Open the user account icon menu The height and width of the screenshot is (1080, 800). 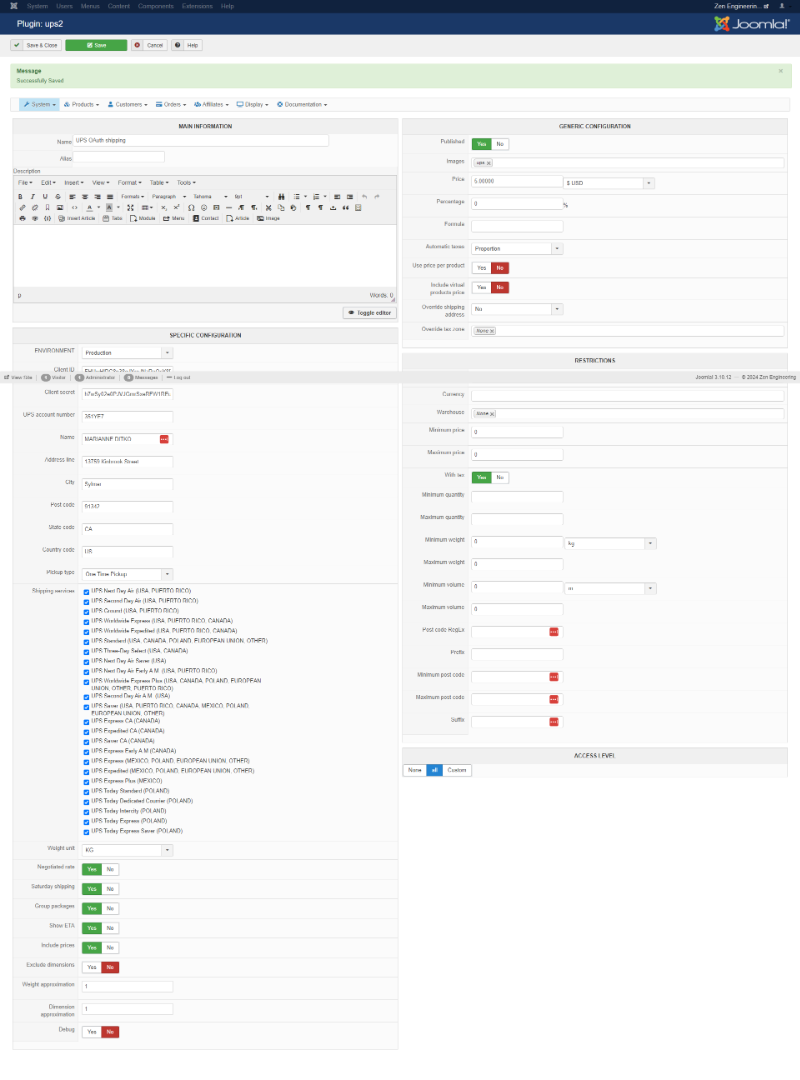coord(782,6)
